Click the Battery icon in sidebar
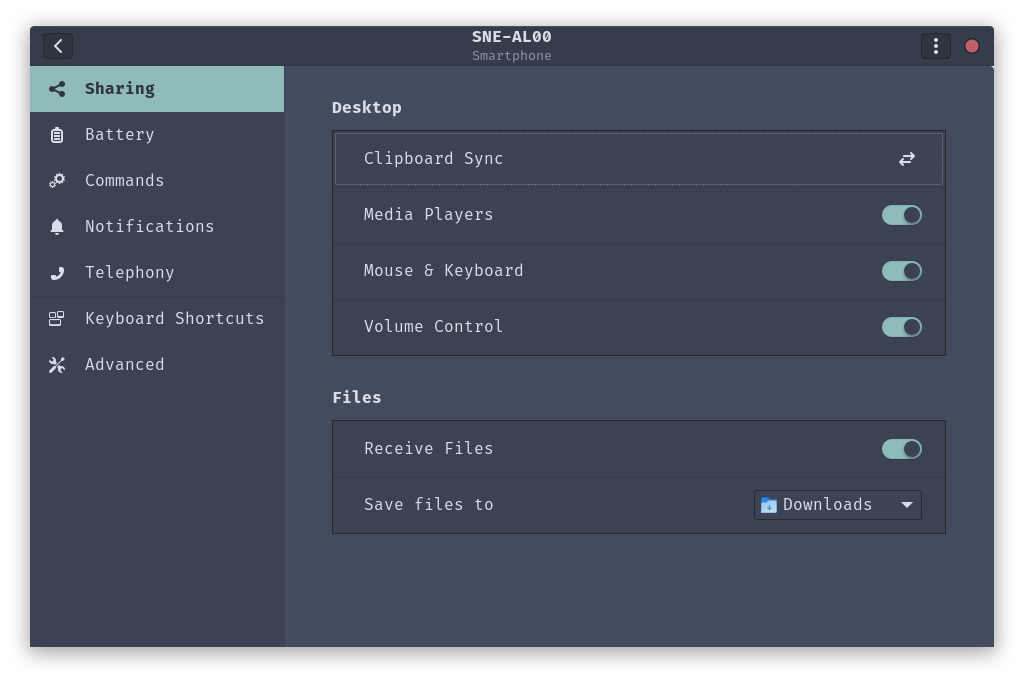The width and height of the screenshot is (1024, 681). [x=57, y=135]
